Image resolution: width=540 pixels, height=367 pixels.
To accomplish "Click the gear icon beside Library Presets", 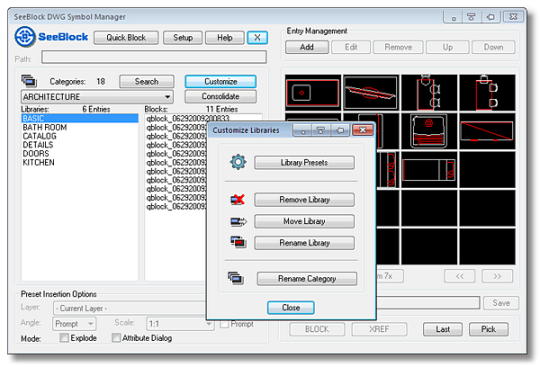I will pyautogui.click(x=238, y=162).
